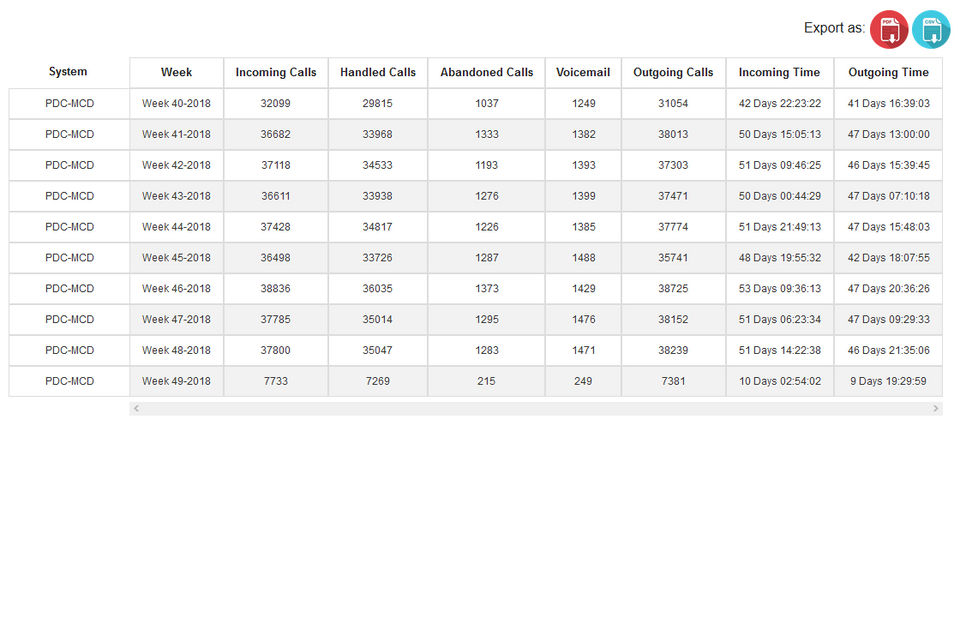Viewport: 960px width, 629px height.
Task: Select the Week 40-2018 cell
Action: pos(176,104)
